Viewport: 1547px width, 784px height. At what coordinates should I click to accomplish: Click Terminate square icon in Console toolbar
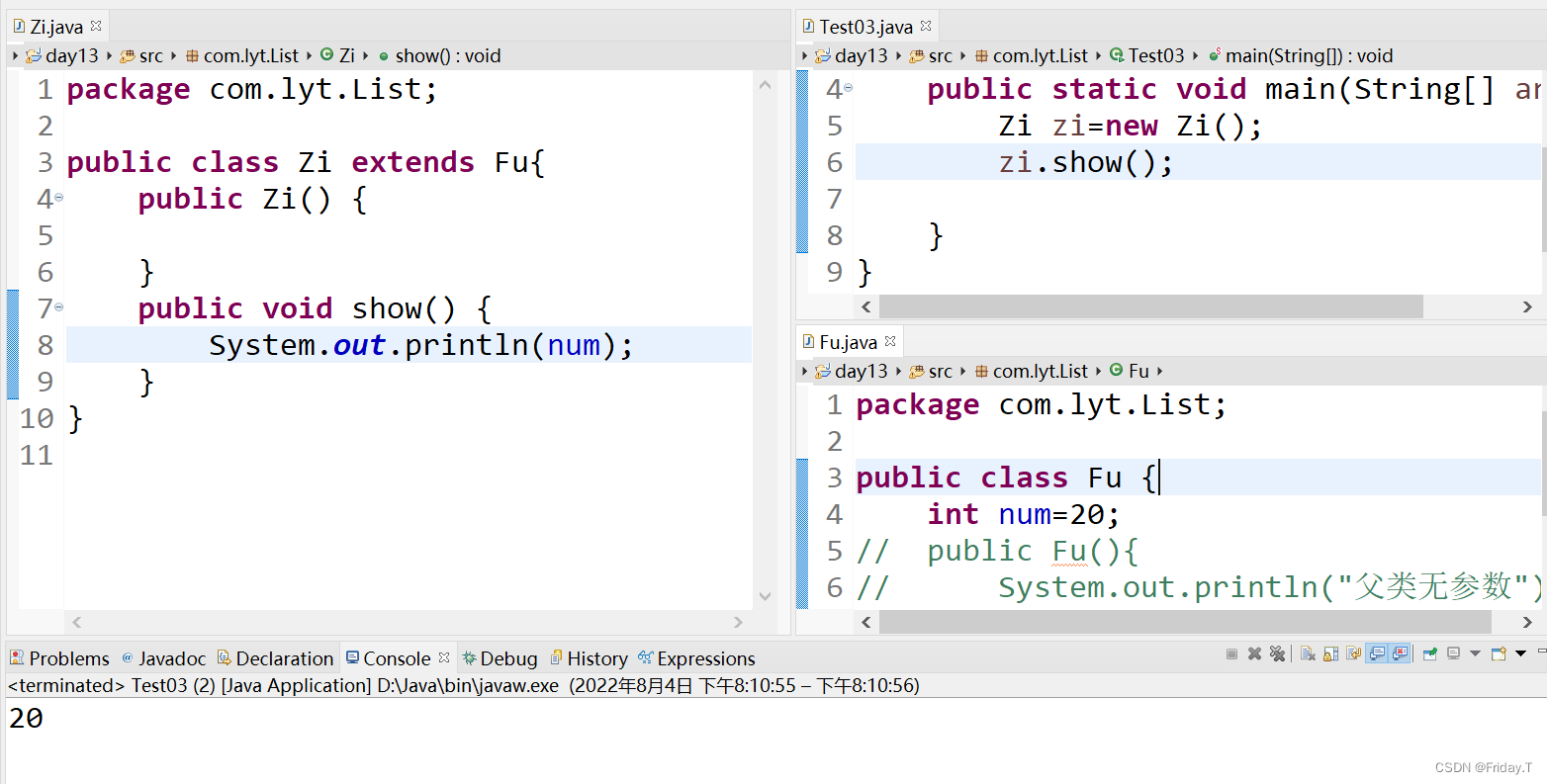click(1231, 653)
